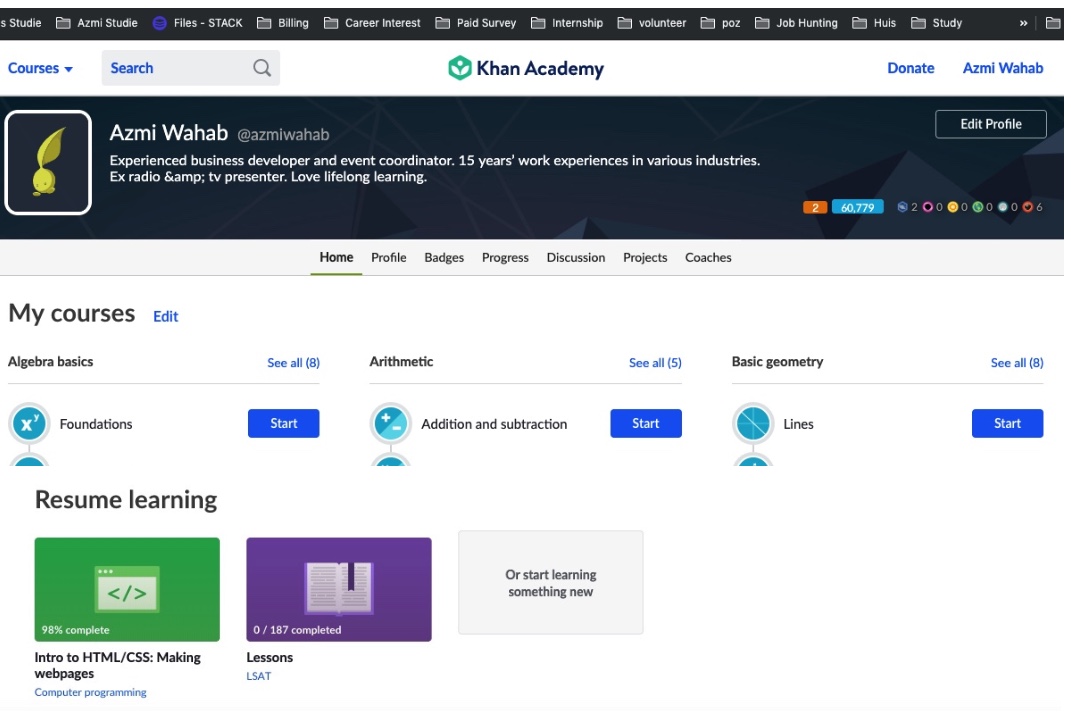1071x713 pixels.
Task: Click the energy points badge 60,779
Action: tap(857, 207)
